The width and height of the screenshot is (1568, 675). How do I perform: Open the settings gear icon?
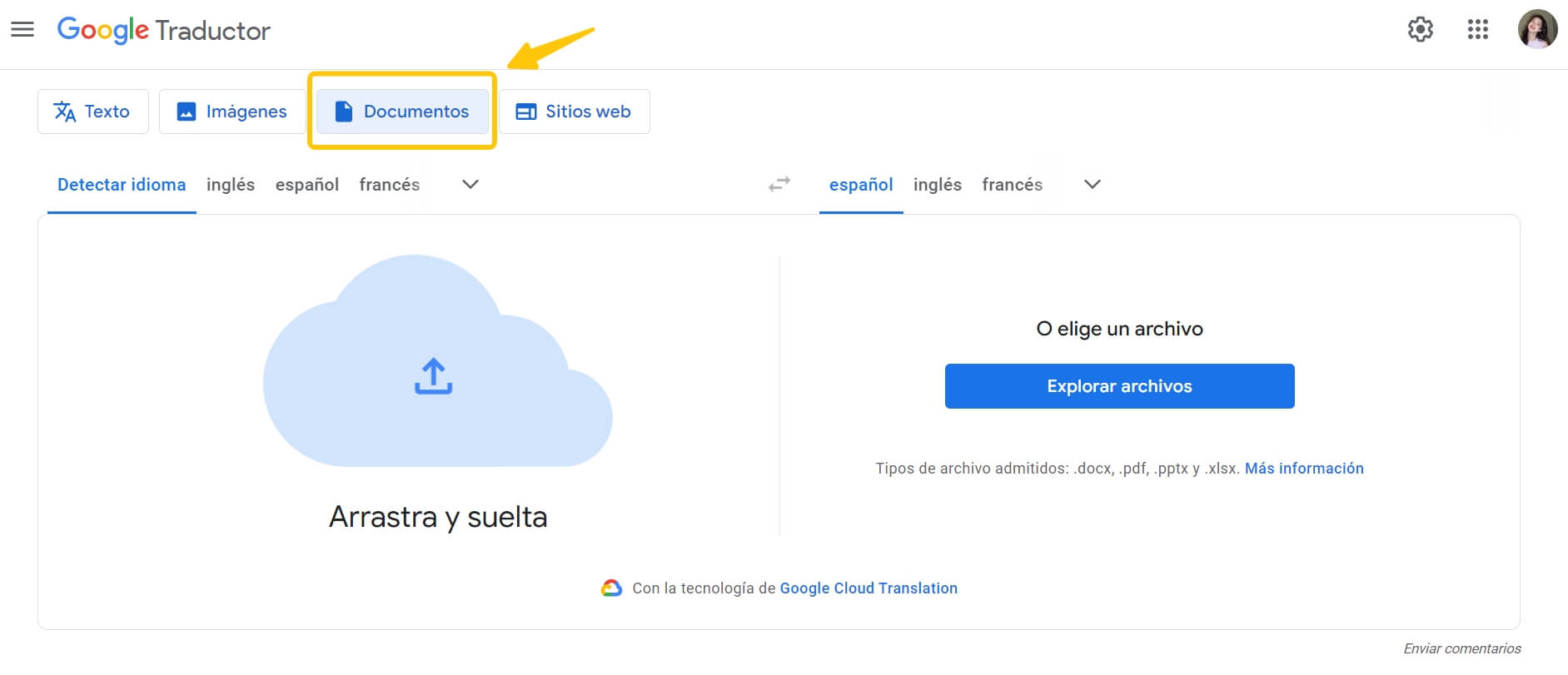(1420, 30)
